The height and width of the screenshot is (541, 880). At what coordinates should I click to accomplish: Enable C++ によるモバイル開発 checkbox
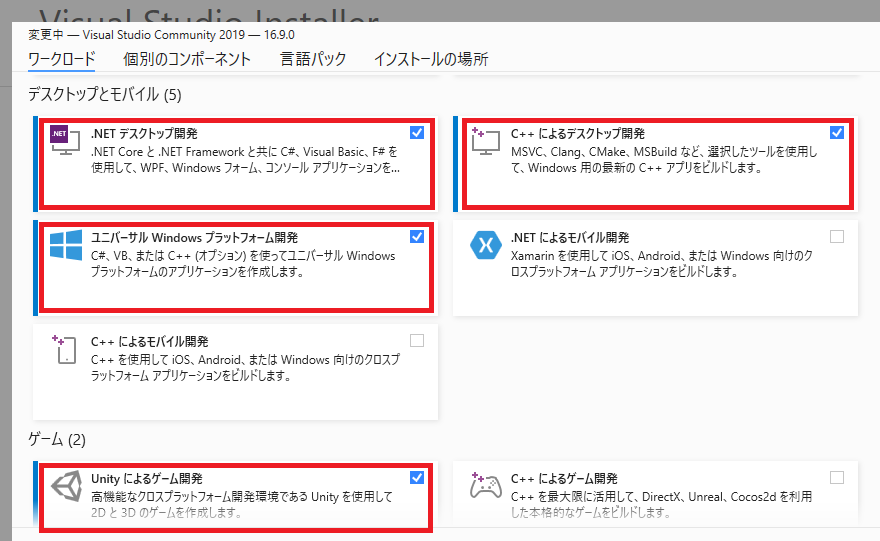pyautogui.click(x=417, y=340)
